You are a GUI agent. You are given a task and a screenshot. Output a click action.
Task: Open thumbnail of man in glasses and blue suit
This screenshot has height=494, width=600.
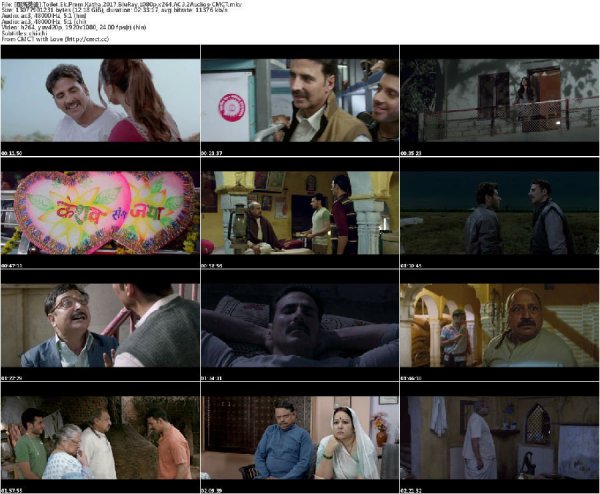coord(100,325)
